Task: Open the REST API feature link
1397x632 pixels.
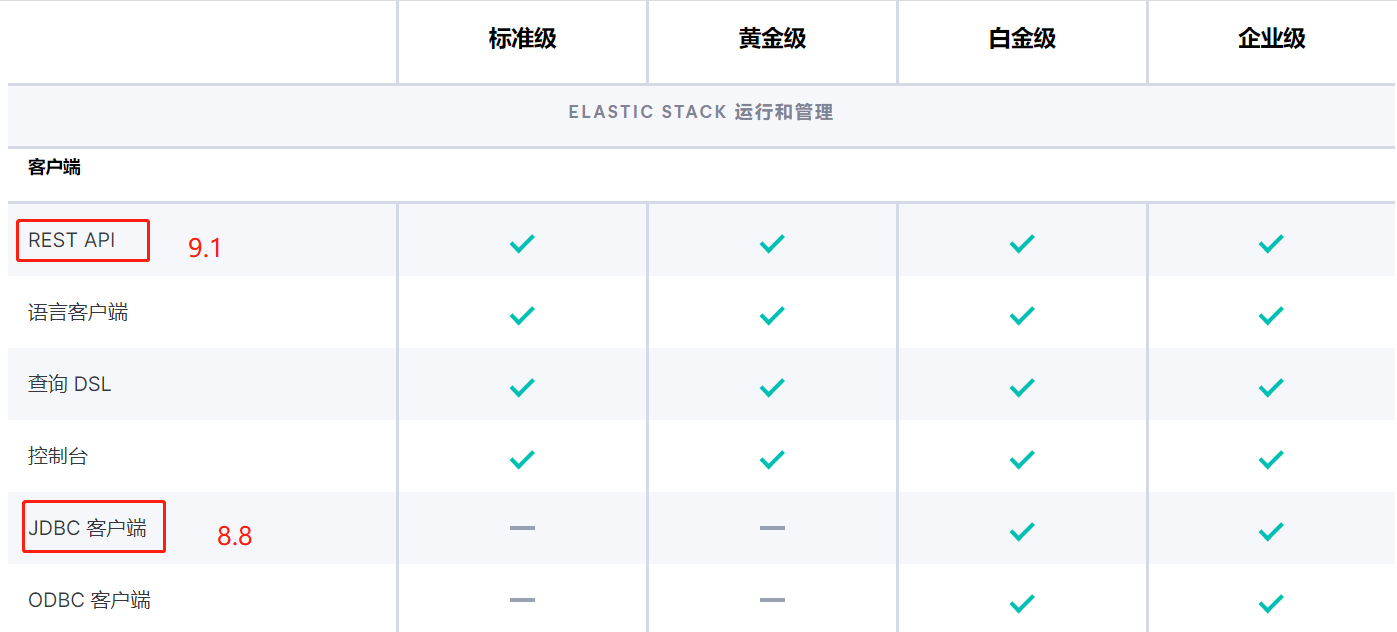Action: tap(72, 241)
